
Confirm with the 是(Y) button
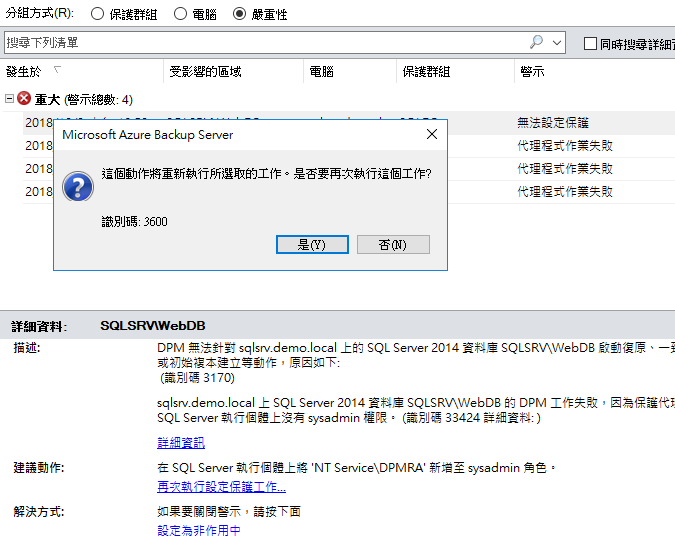313,245
